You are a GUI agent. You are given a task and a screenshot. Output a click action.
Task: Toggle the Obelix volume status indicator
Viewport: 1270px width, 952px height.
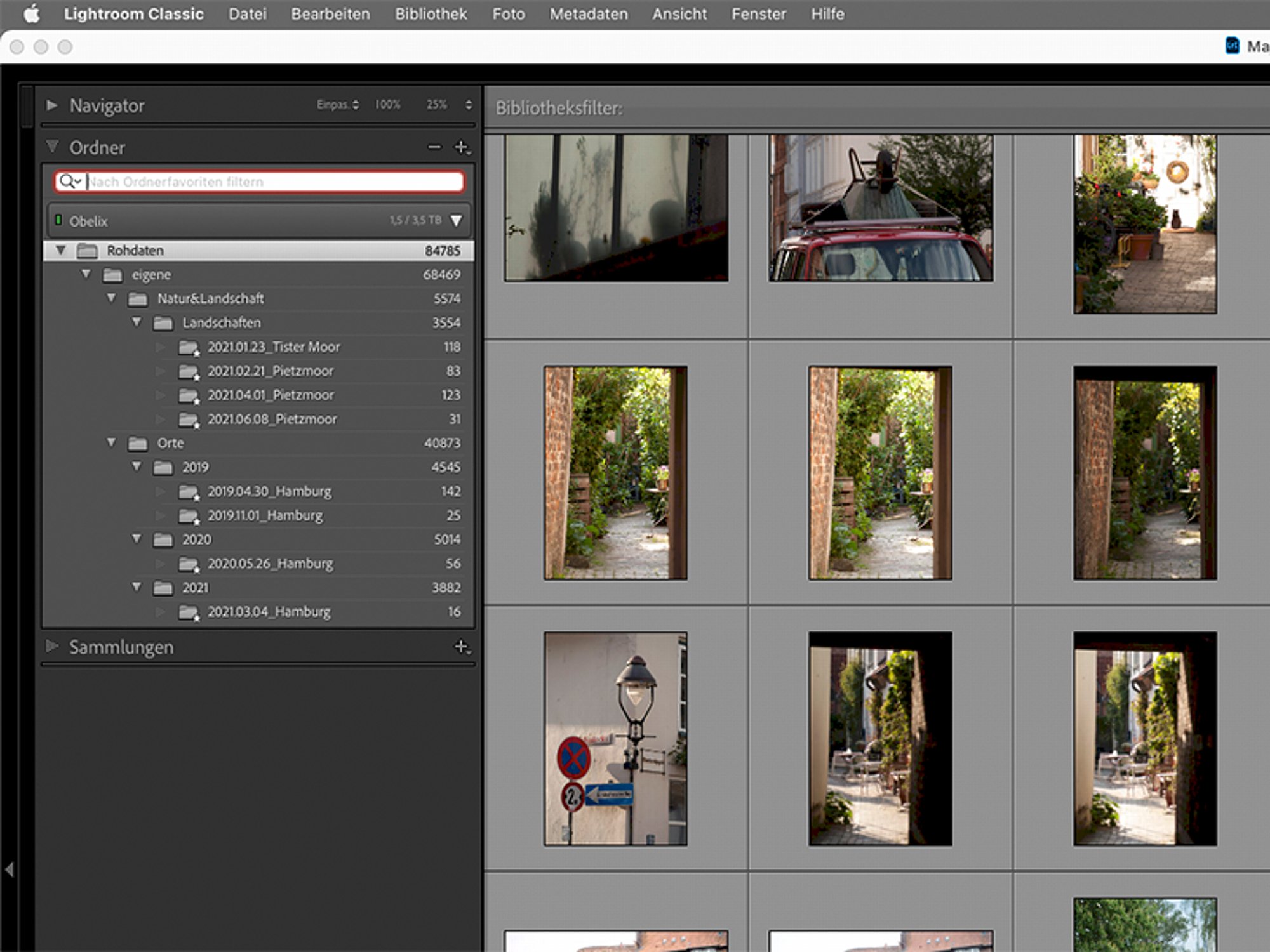pos(58,220)
